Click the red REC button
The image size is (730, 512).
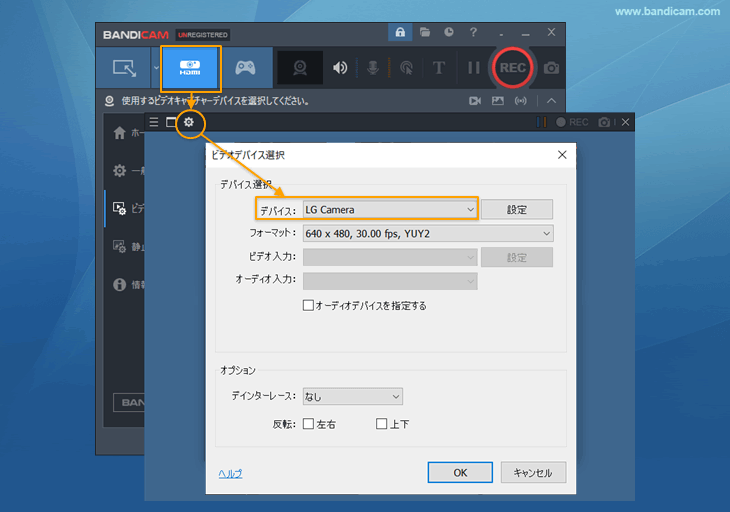(513, 68)
